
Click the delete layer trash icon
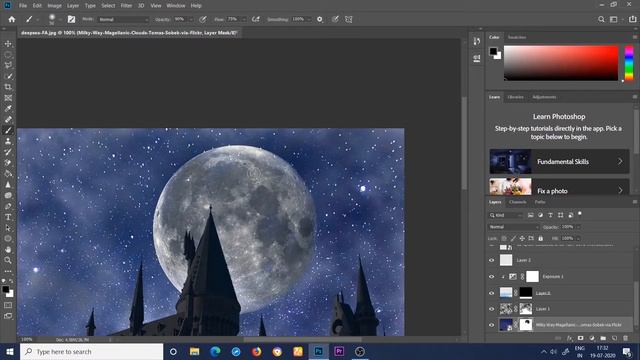coord(625,338)
